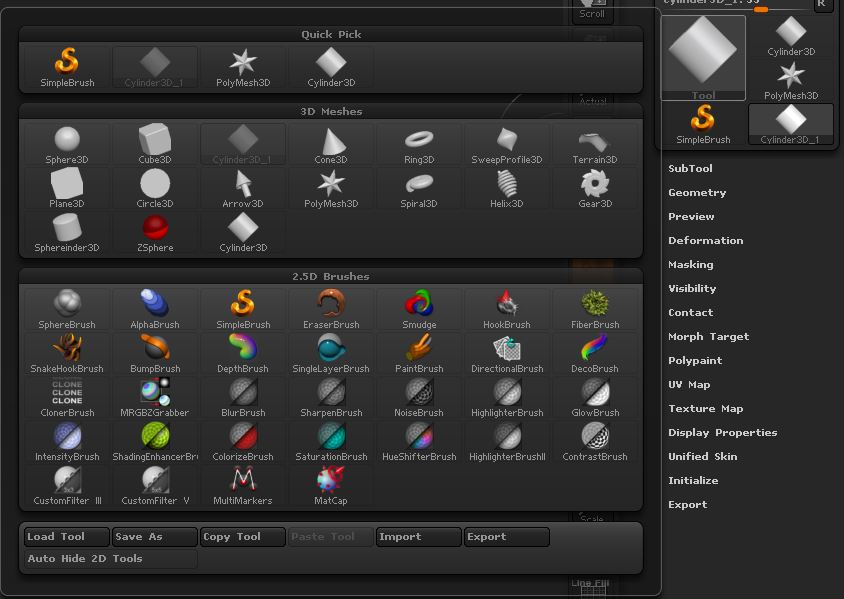Pick the SnakeHookBrush

click(x=67, y=353)
